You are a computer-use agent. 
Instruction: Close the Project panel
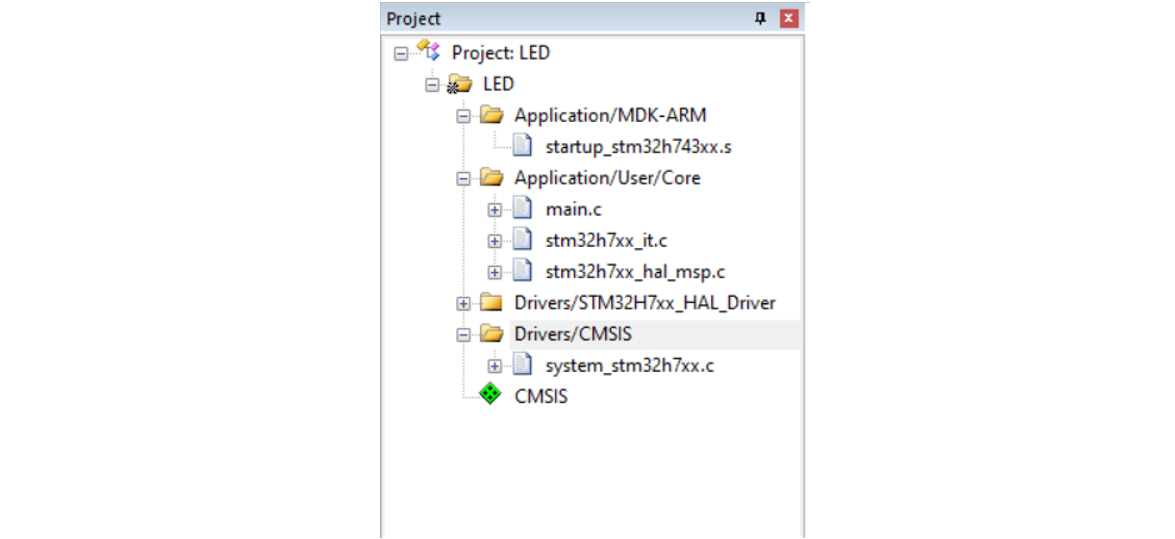788,19
